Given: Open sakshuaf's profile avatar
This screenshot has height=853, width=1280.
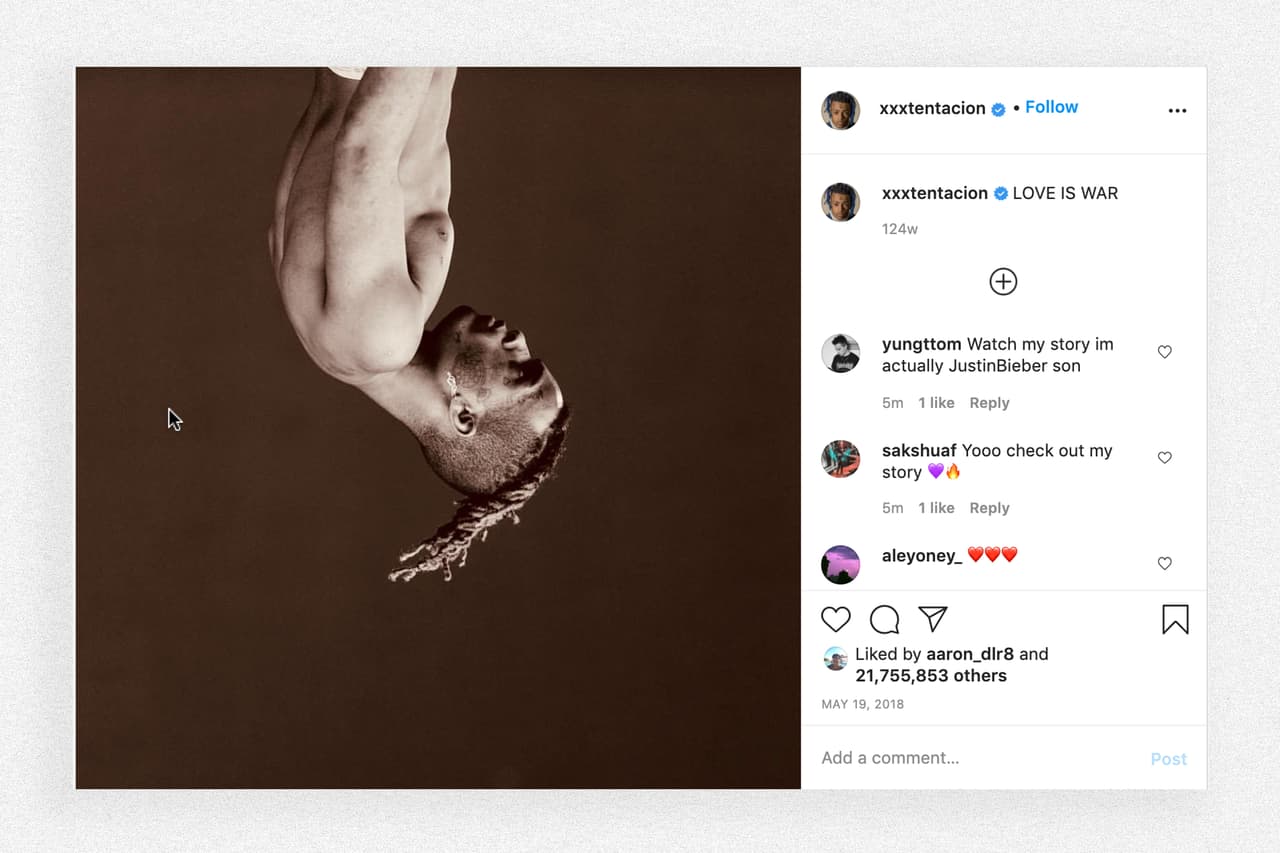Looking at the screenshot, I should [x=840, y=459].
